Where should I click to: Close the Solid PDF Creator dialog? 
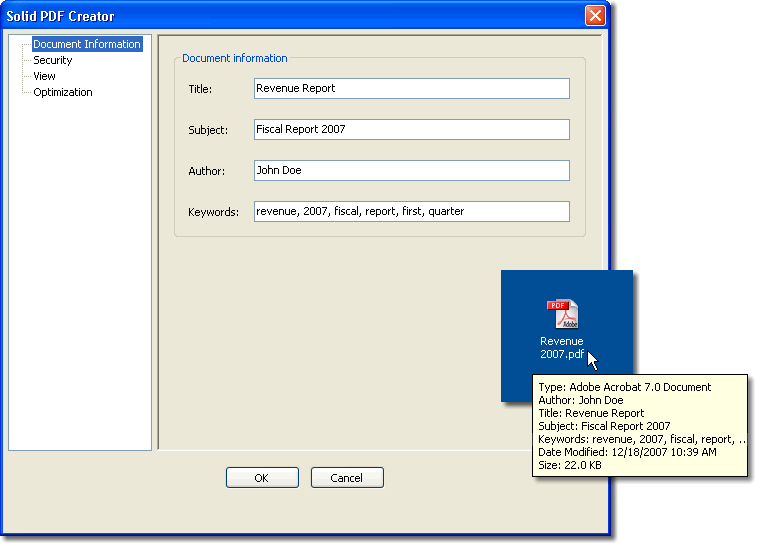595,16
